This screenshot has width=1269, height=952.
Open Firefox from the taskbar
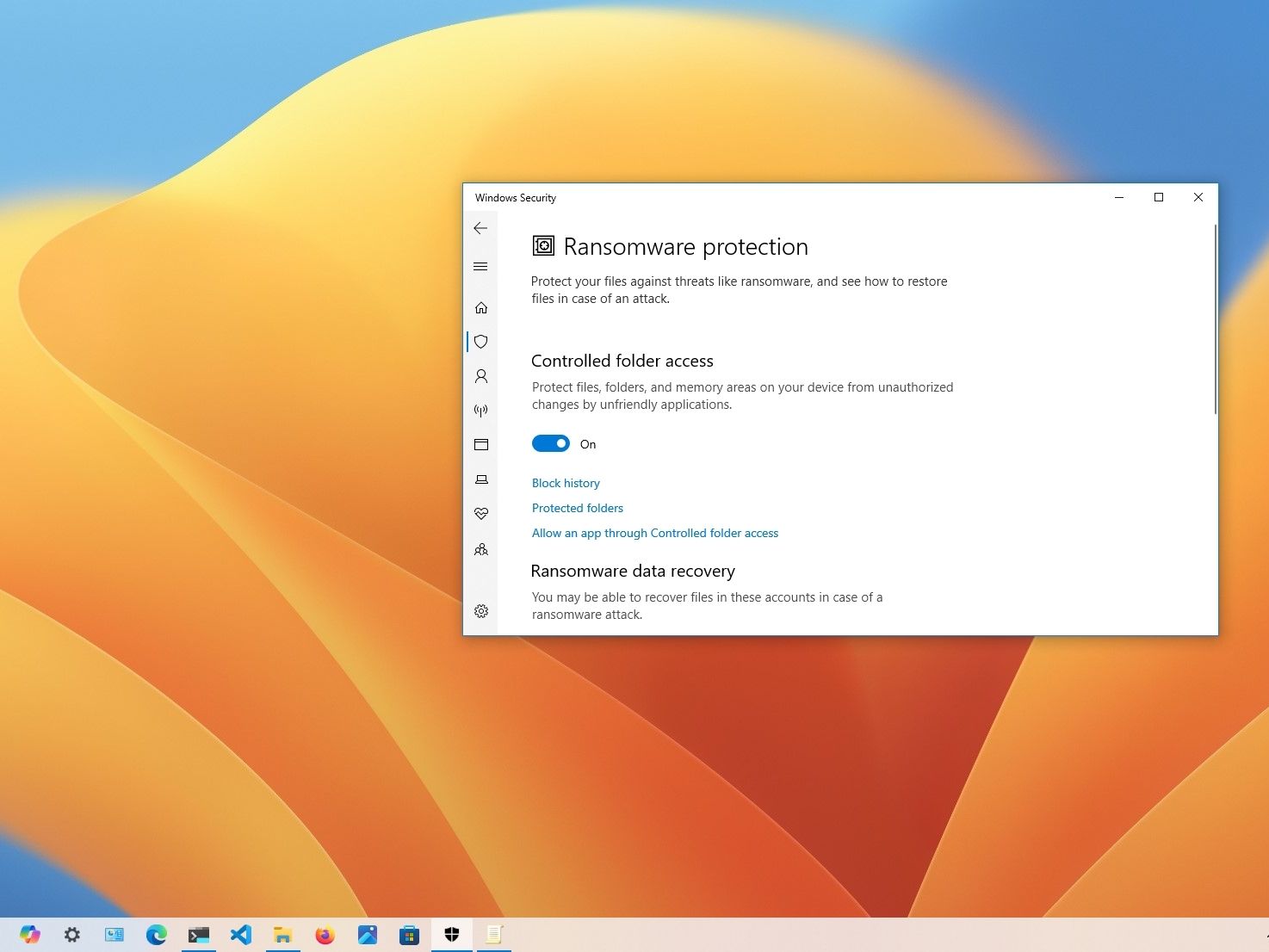[325, 934]
